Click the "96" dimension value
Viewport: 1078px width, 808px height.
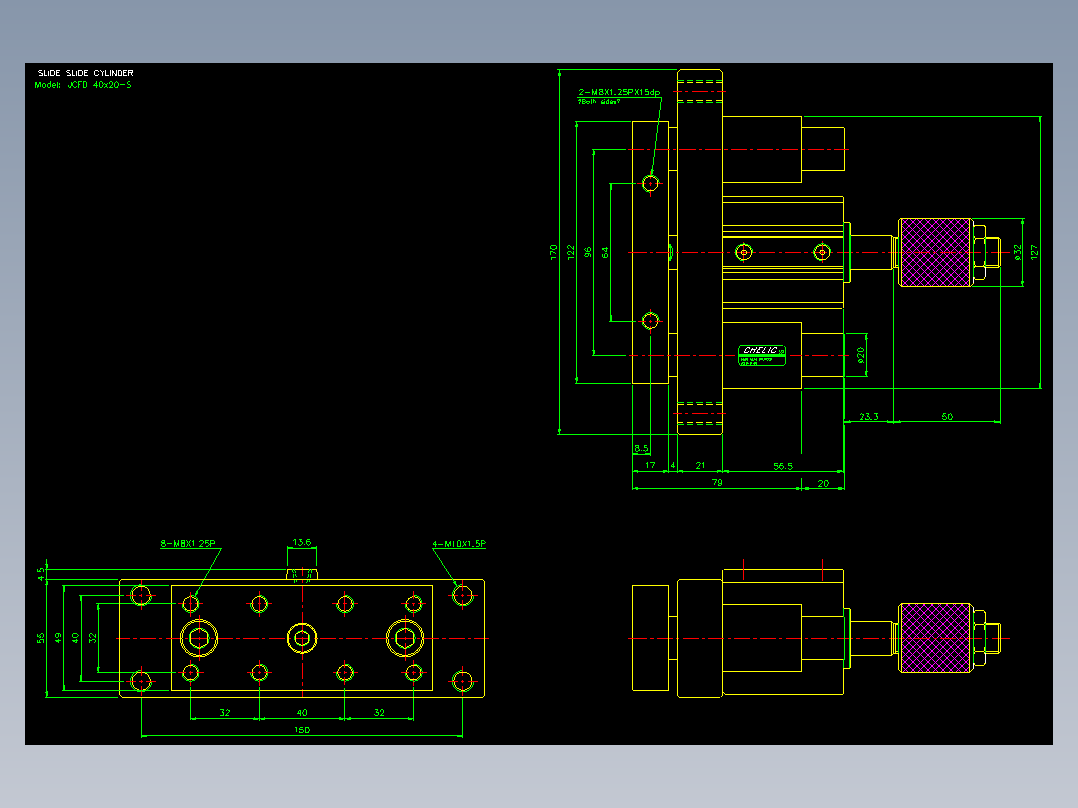[588, 252]
